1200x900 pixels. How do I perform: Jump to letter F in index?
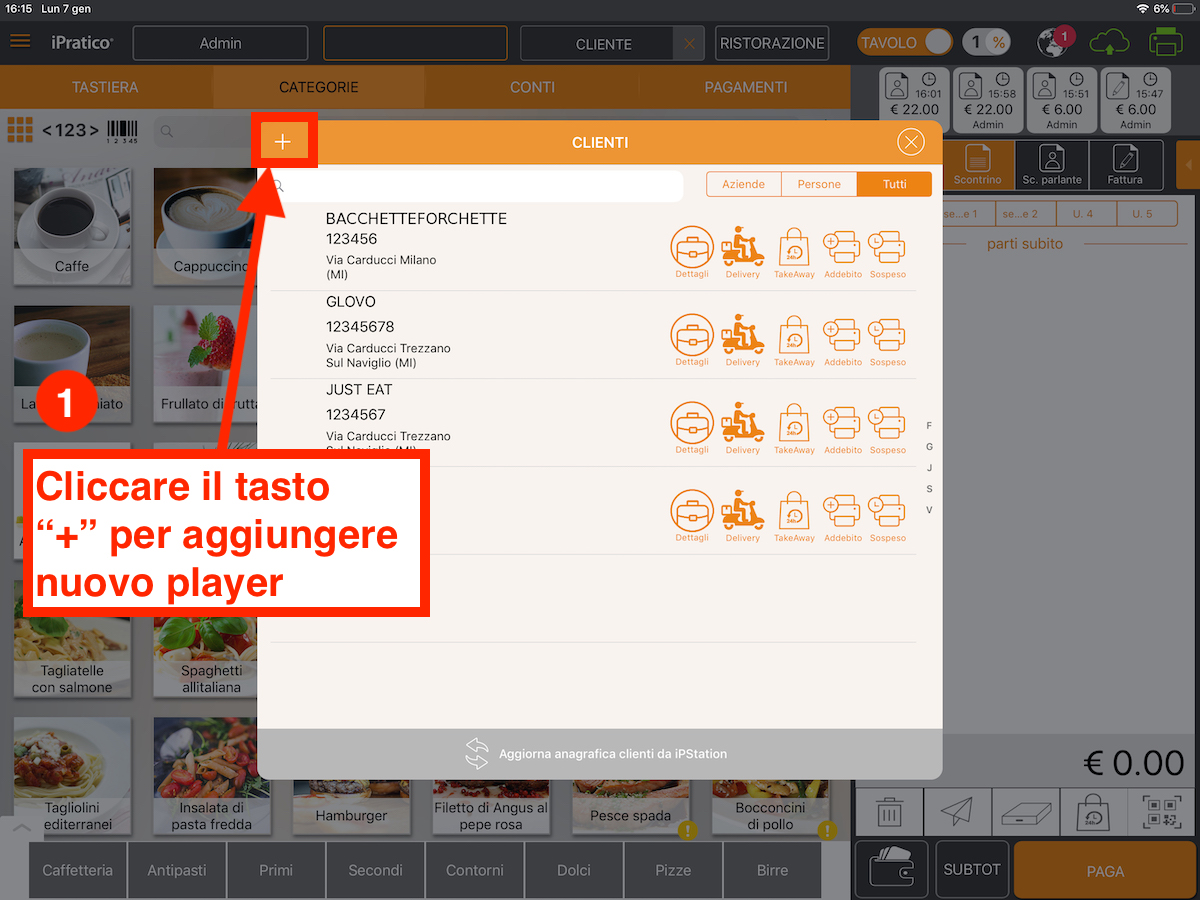(929, 426)
